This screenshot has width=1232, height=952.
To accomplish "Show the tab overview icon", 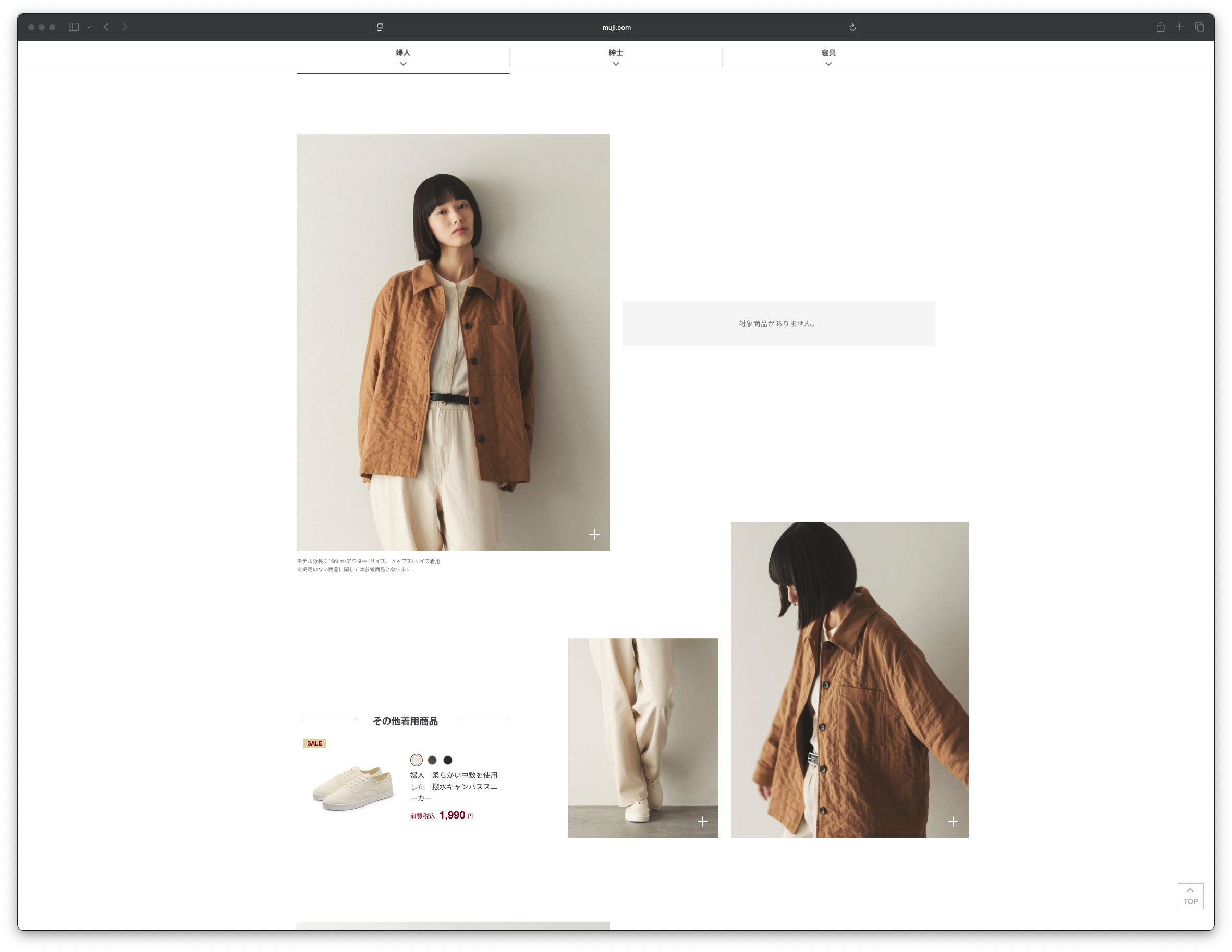I will tap(1200, 27).
